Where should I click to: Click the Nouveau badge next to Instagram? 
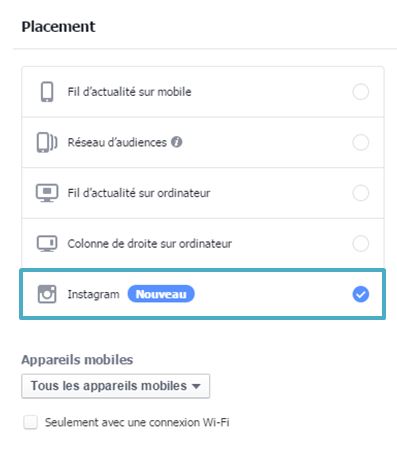tap(161, 294)
